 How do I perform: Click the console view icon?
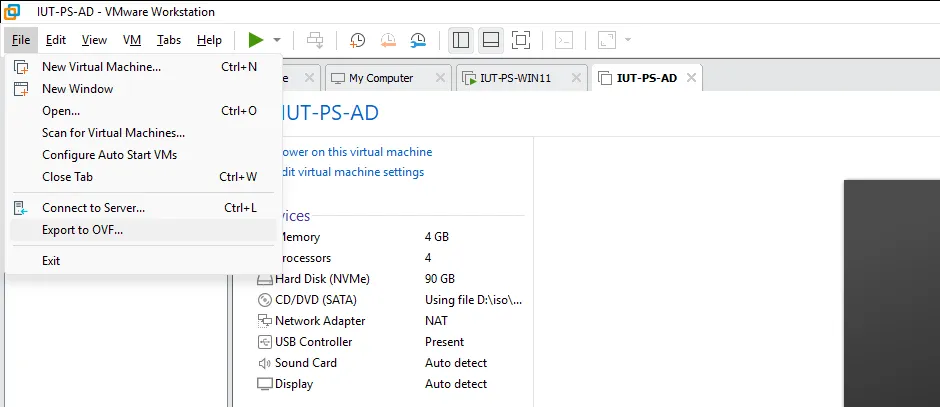[564, 40]
